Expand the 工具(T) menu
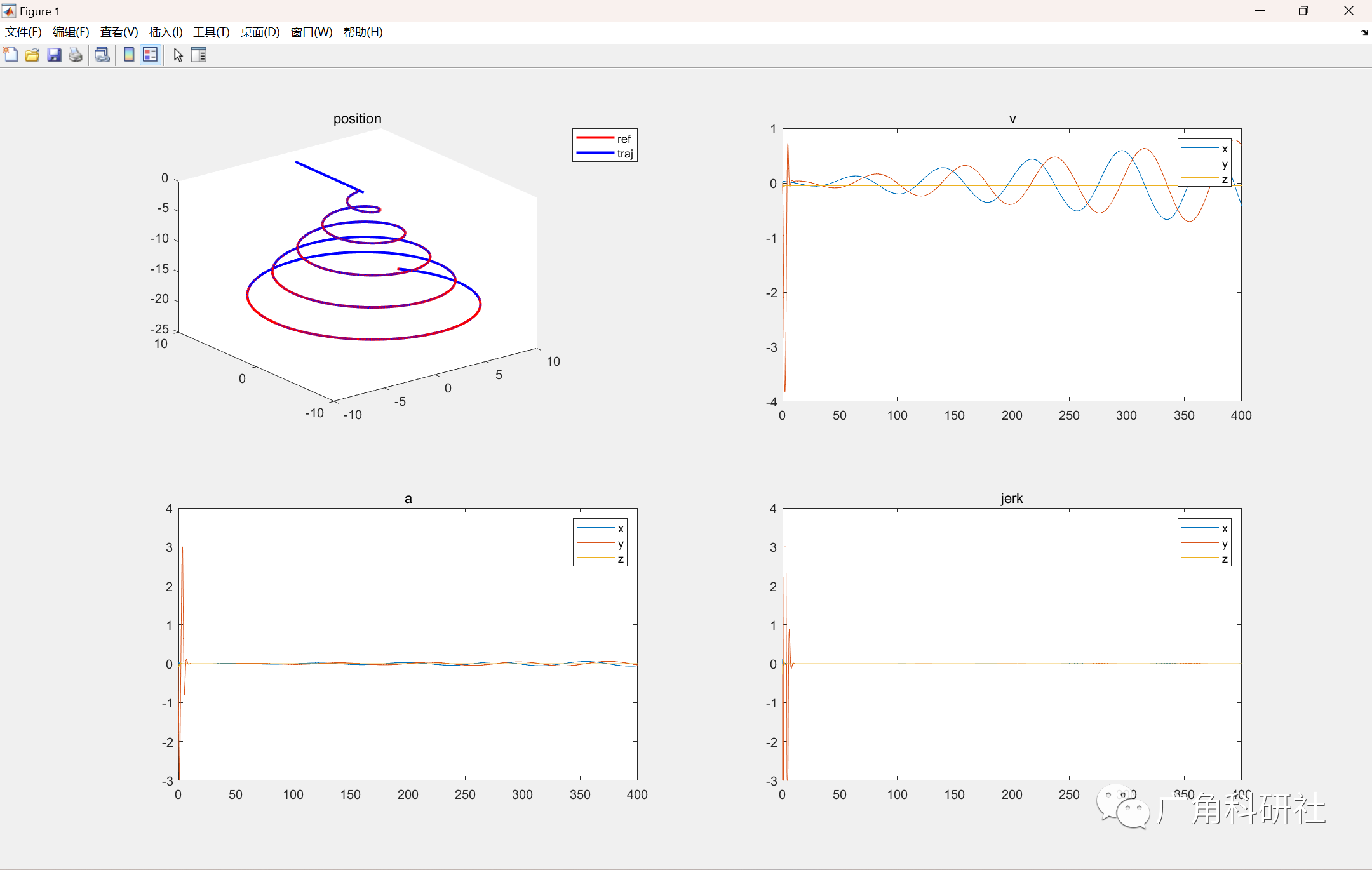Image resolution: width=1372 pixels, height=870 pixels. (211, 32)
